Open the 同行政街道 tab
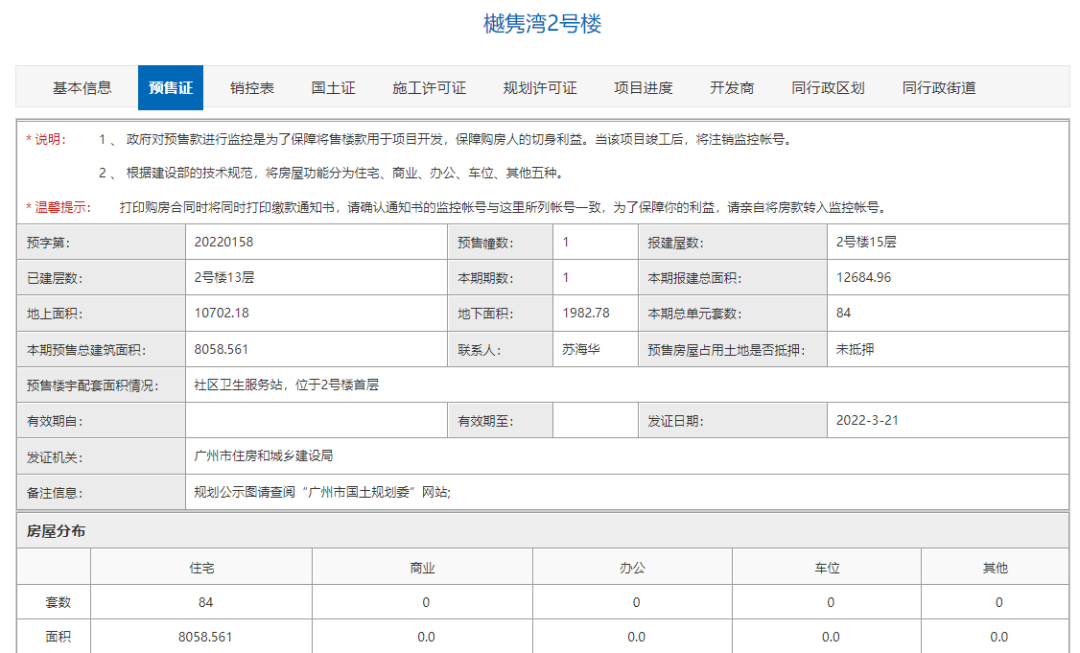The width and height of the screenshot is (1080, 653). click(x=941, y=87)
